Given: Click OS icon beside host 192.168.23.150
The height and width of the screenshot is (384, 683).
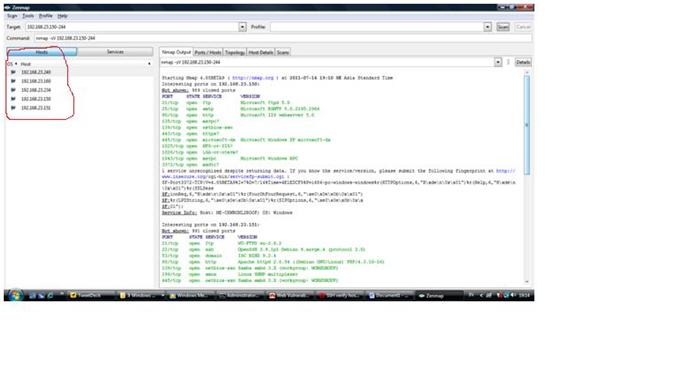Looking at the screenshot, I should 13,99.
